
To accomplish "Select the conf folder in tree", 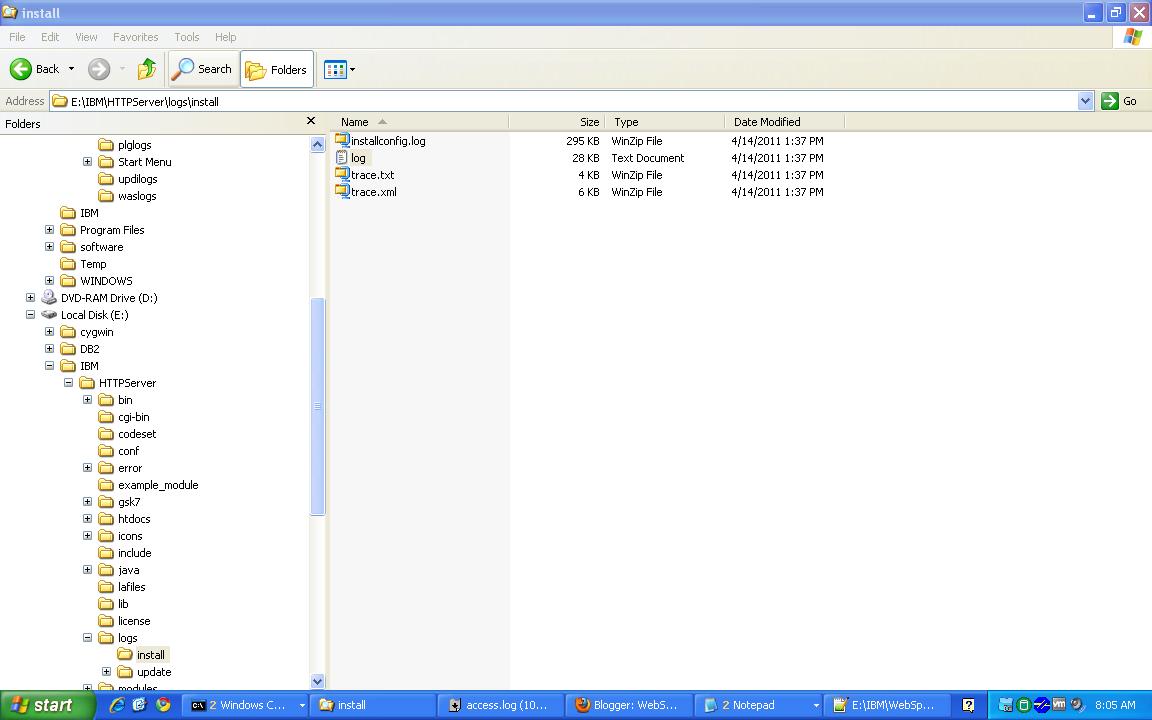I will click(118, 451).
